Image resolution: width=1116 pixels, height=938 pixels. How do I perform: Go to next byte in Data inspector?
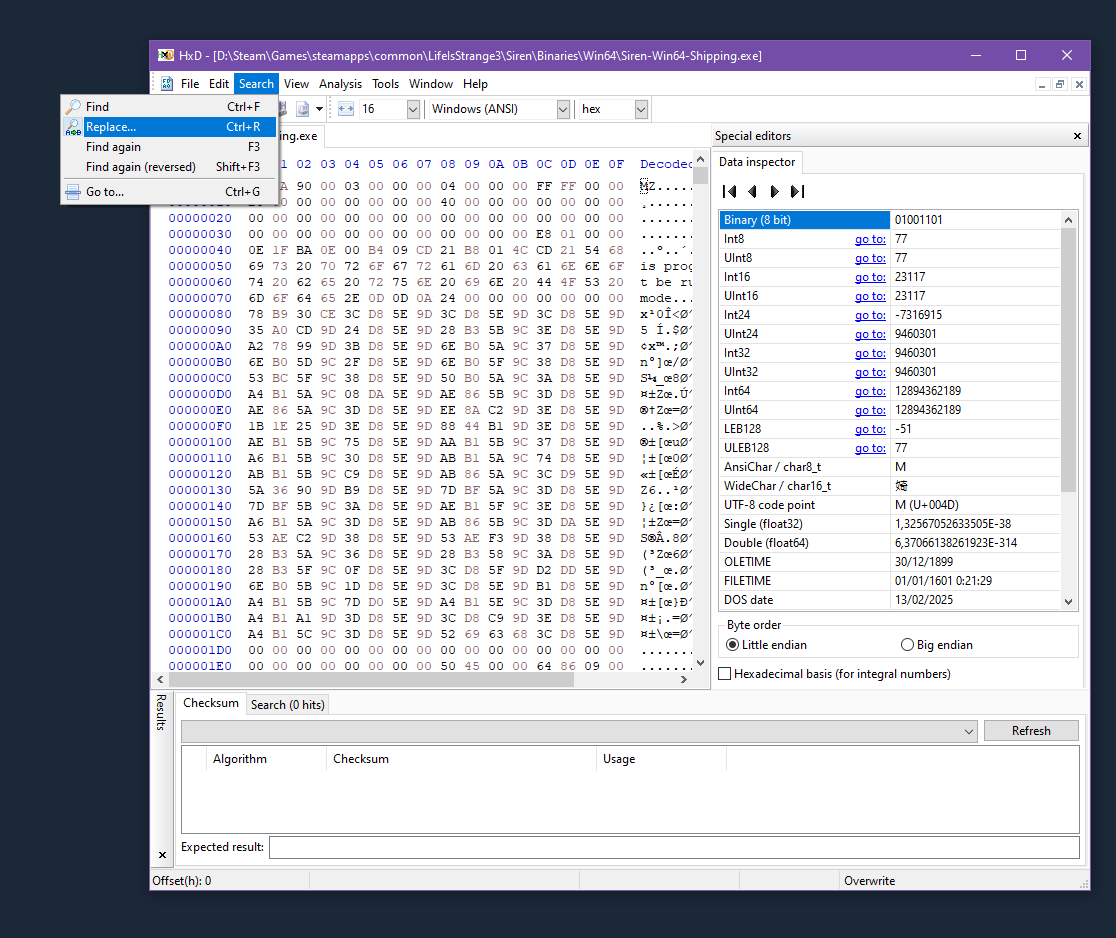(x=775, y=191)
